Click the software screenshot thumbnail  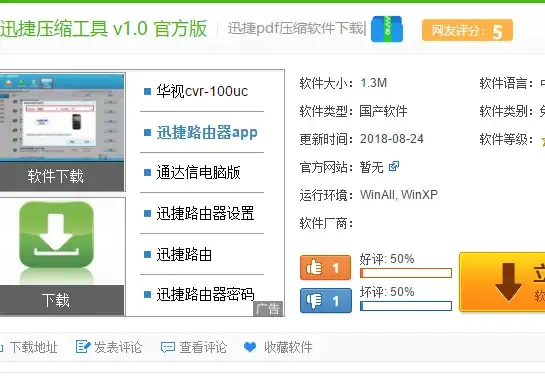click(x=62, y=117)
